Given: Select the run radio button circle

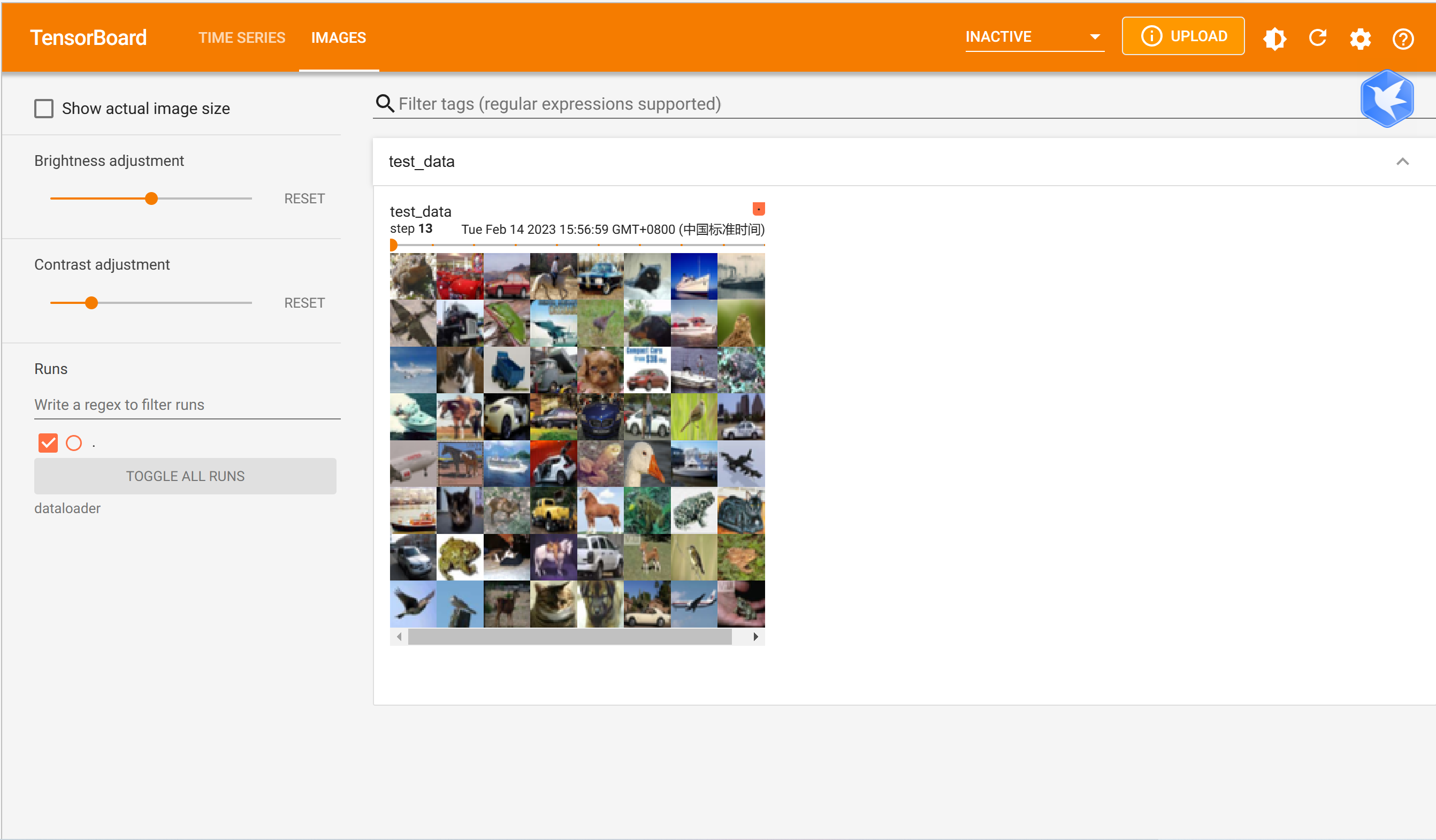Looking at the screenshot, I should [x=74, y=443].
